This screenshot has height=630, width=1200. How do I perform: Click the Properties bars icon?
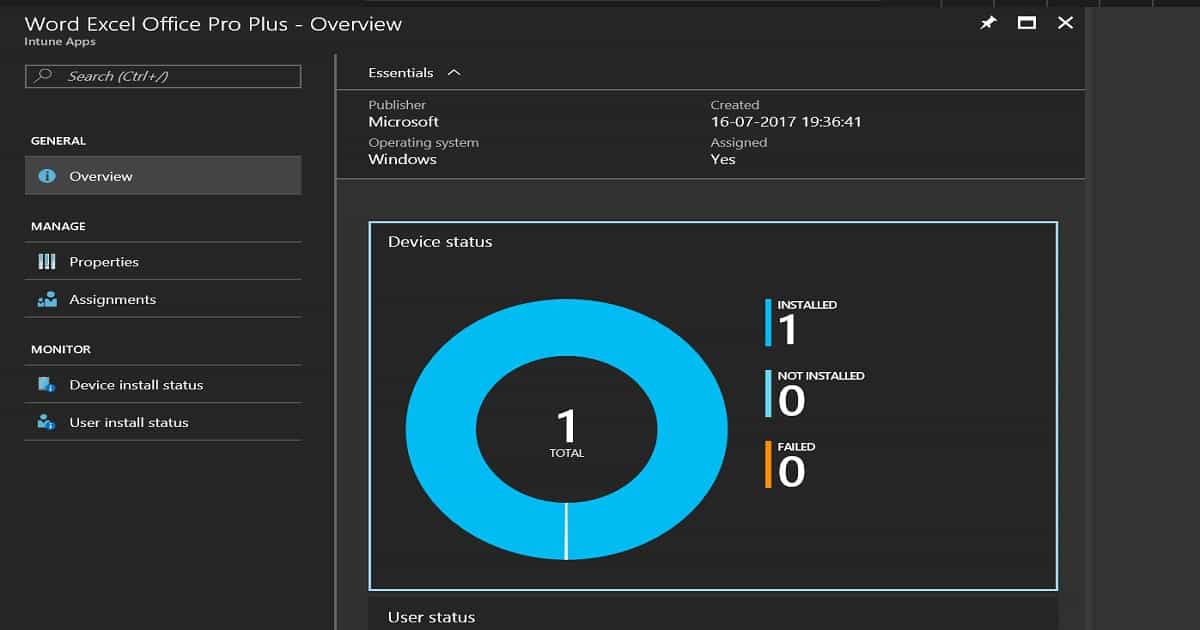(46, 262)
